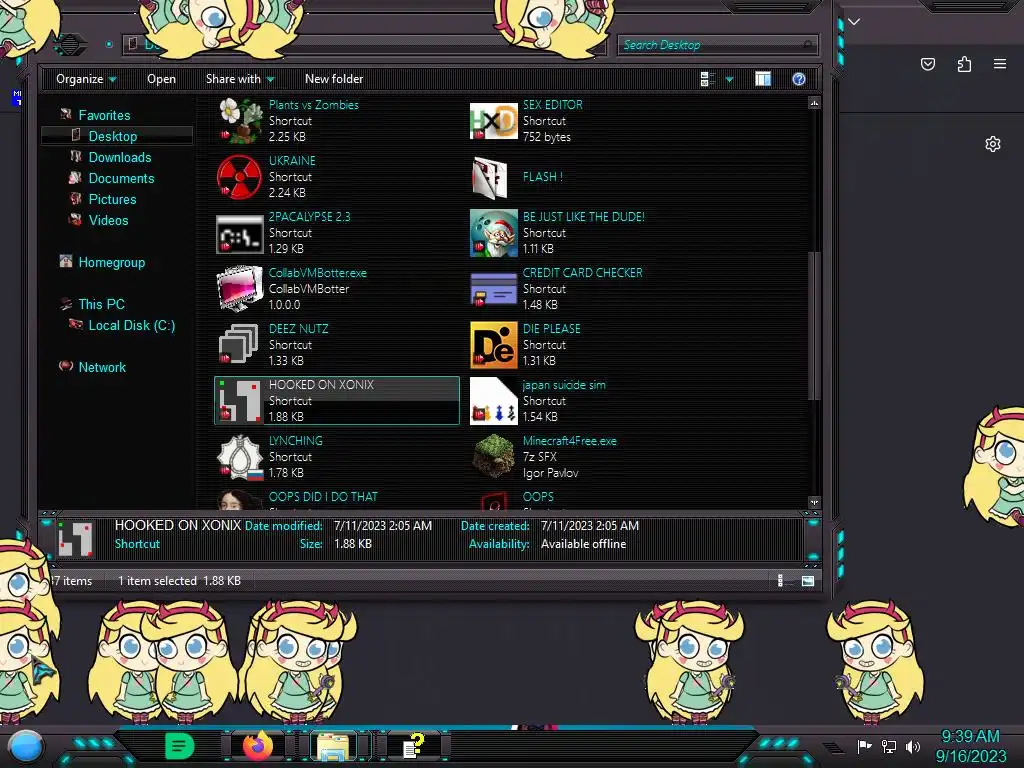The width and height of the screenshot is (1024, 768).
Task: Click the file list vertical scrollbar thumb
Action: pos(814,325)
